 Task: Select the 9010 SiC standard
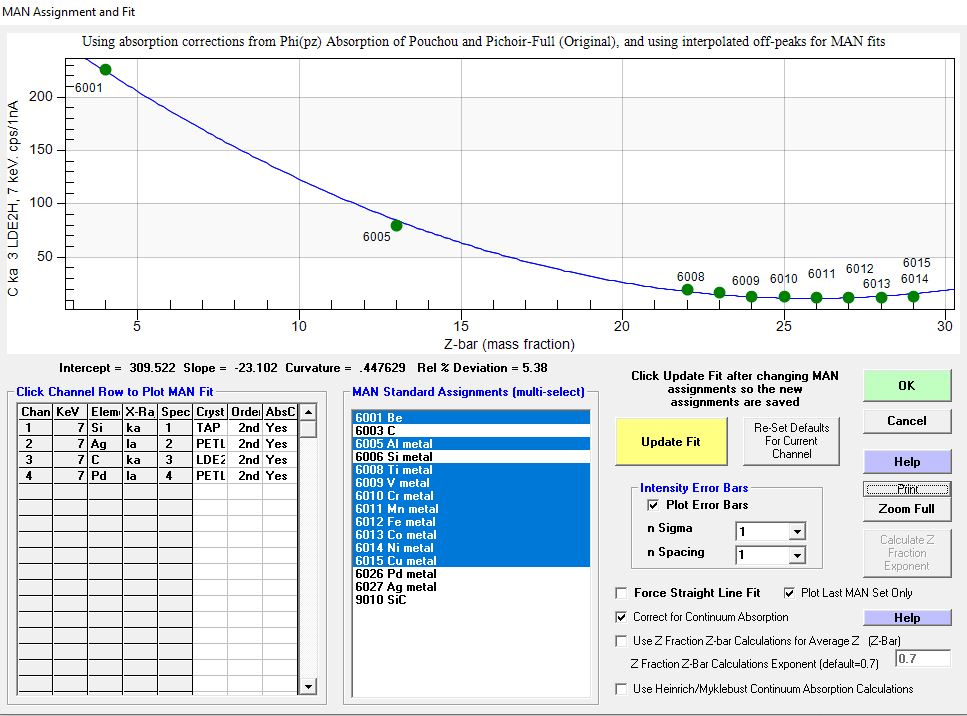[381, 600]
